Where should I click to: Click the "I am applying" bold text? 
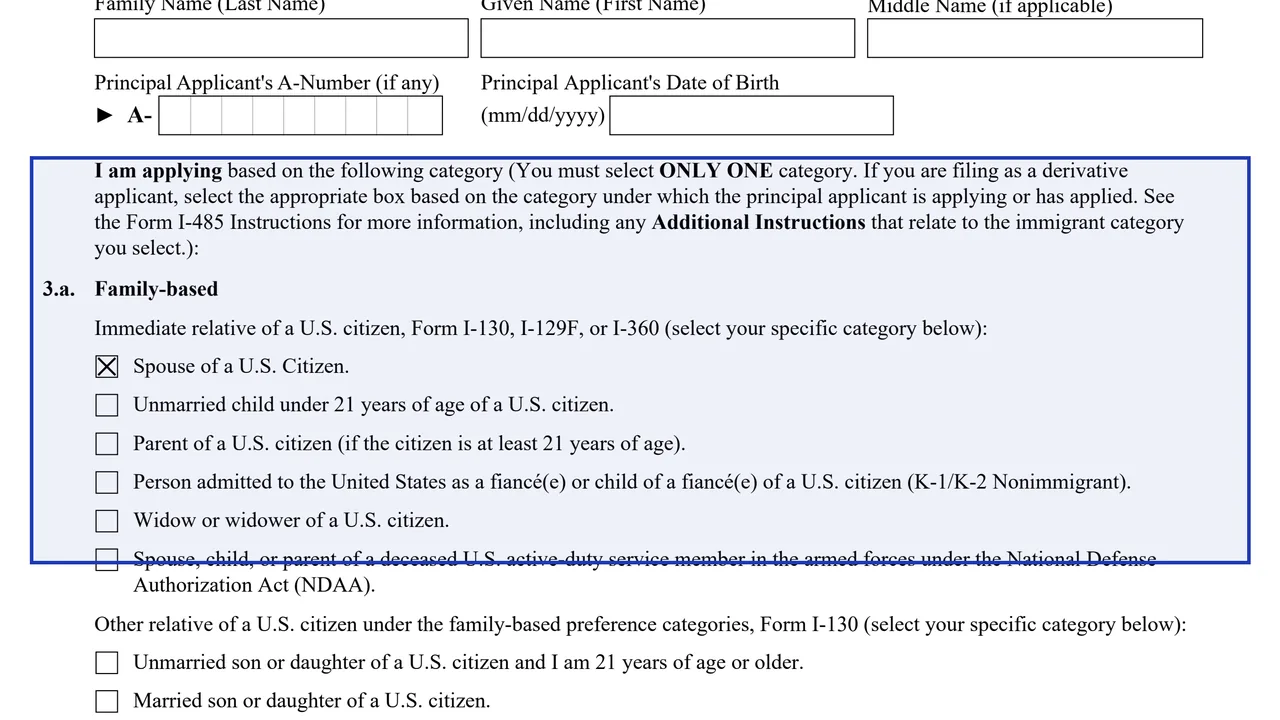[x=158, y=171]
